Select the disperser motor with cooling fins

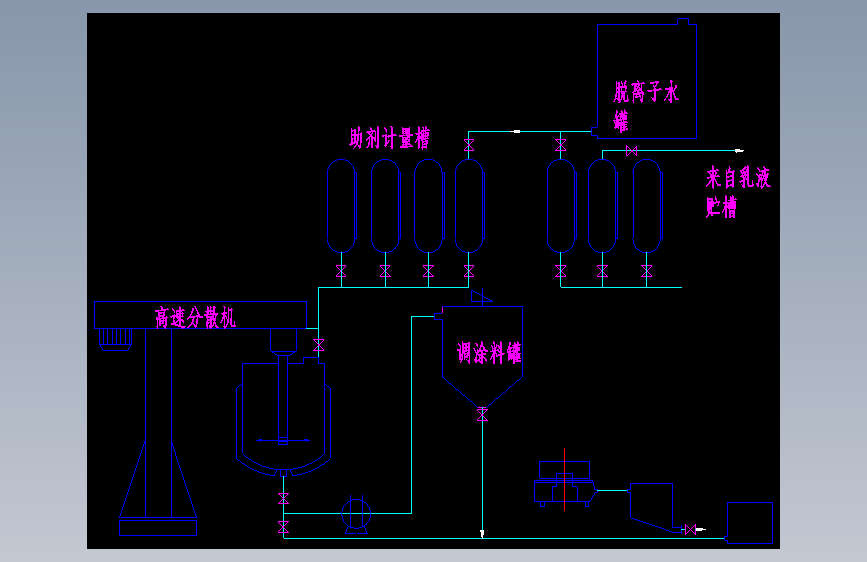click(x=116, y=340)
